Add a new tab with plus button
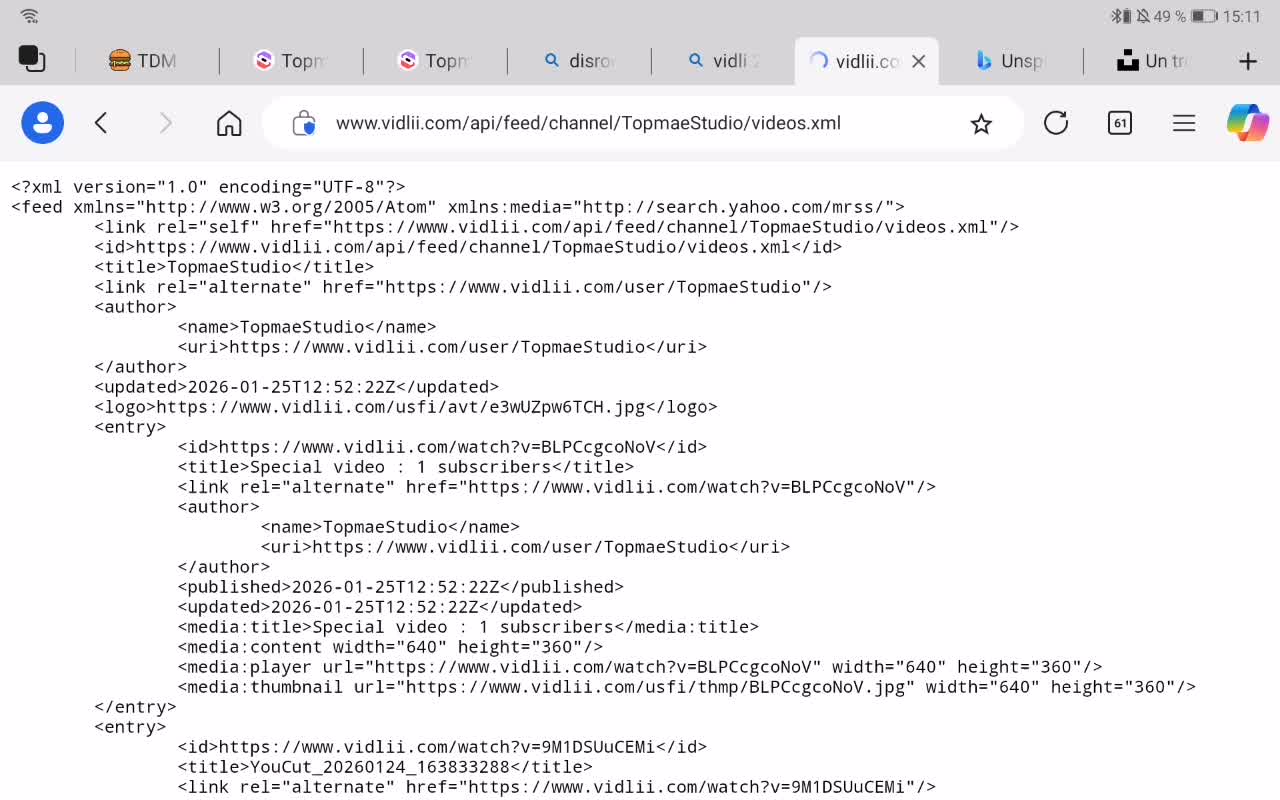This screenshot has width=1280, height=800. tap(1247, 61)
